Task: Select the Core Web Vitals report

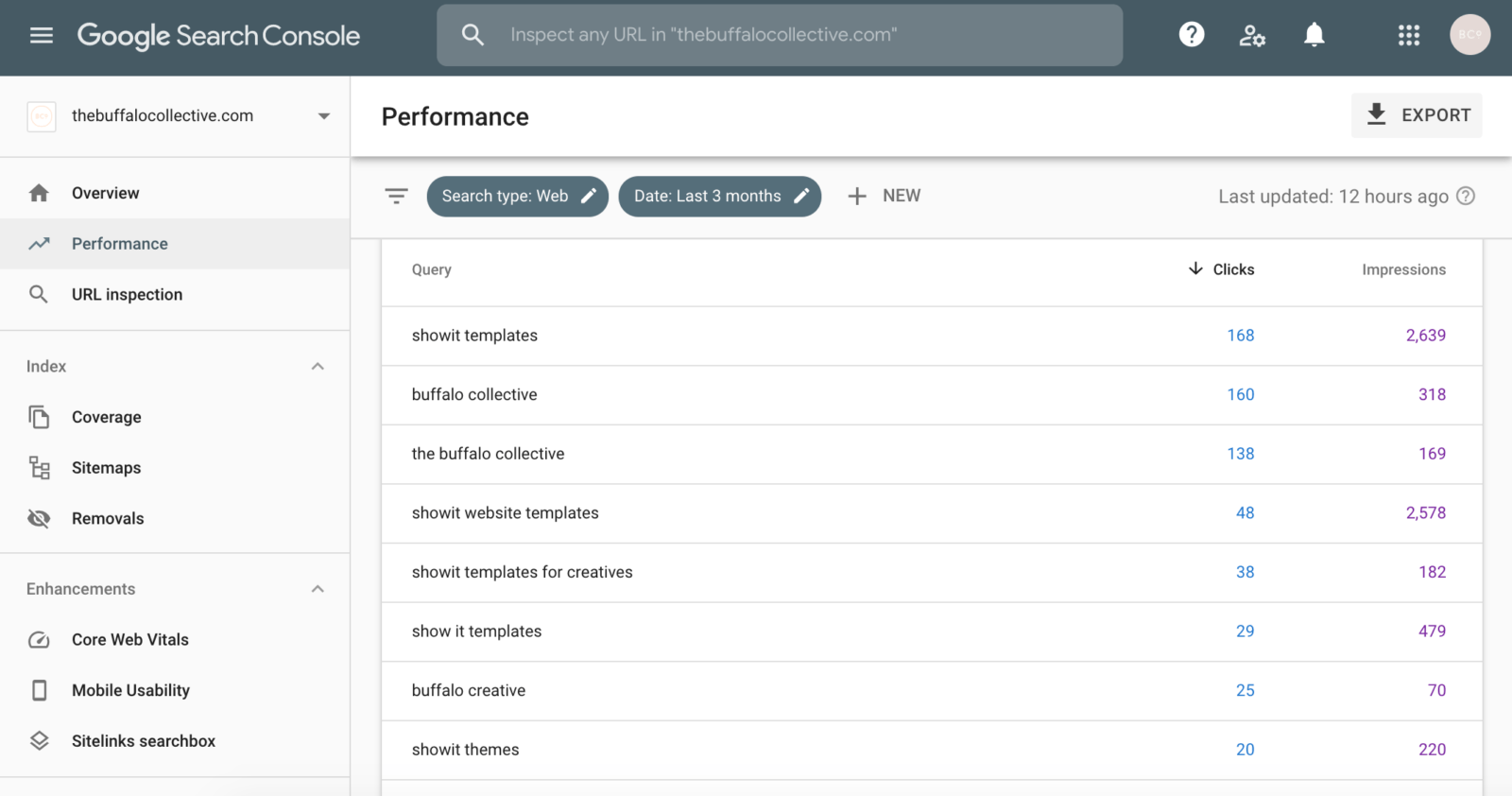Action: pos(129,639)
